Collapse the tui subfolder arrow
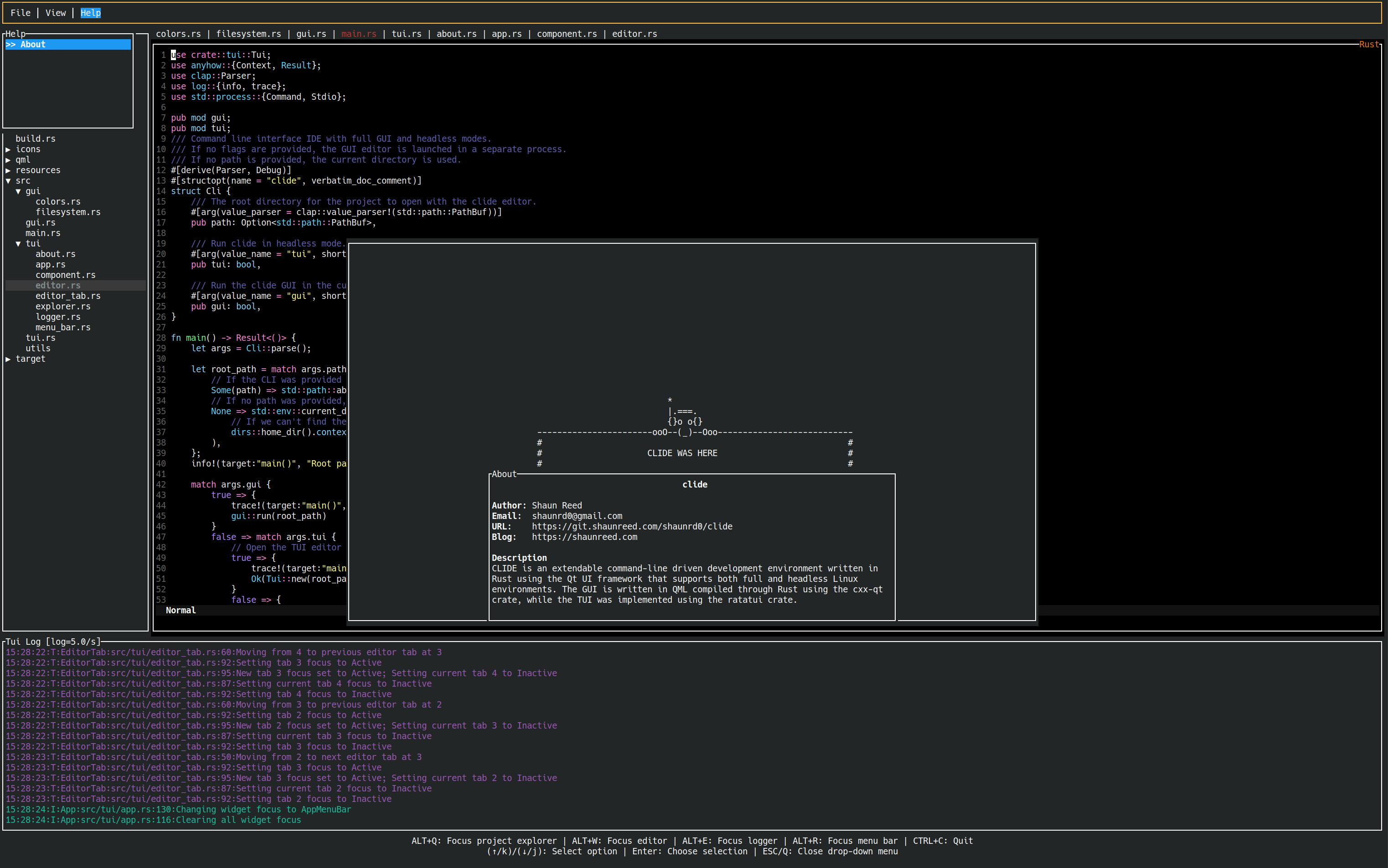 pos(18,243)
